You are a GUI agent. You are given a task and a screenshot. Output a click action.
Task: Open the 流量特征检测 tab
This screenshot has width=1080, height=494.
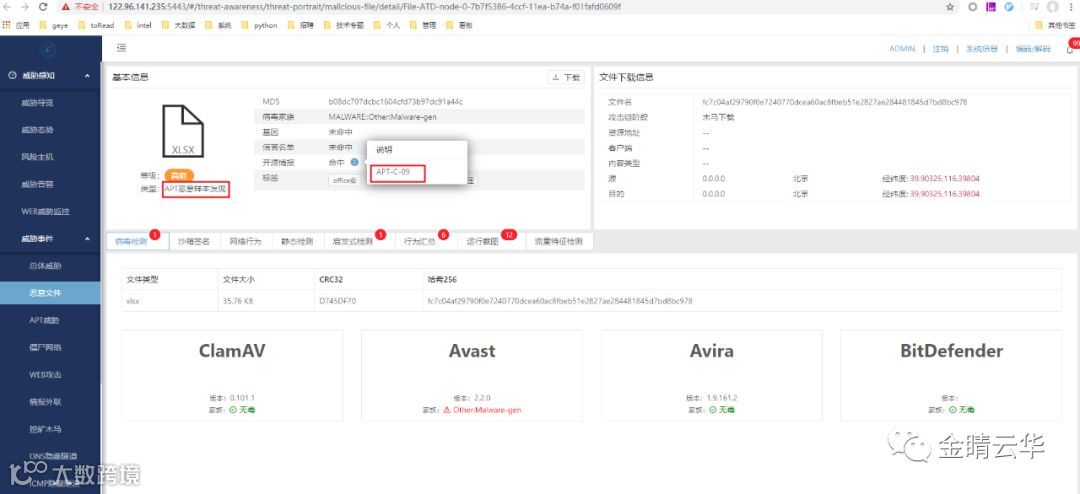click(559, 242)
